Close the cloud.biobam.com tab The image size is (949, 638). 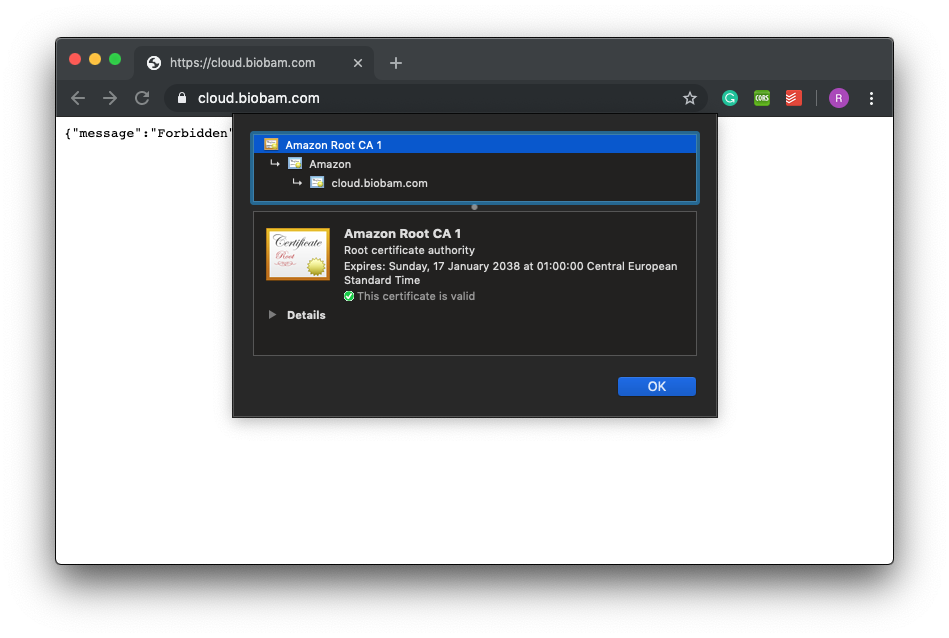358,63
